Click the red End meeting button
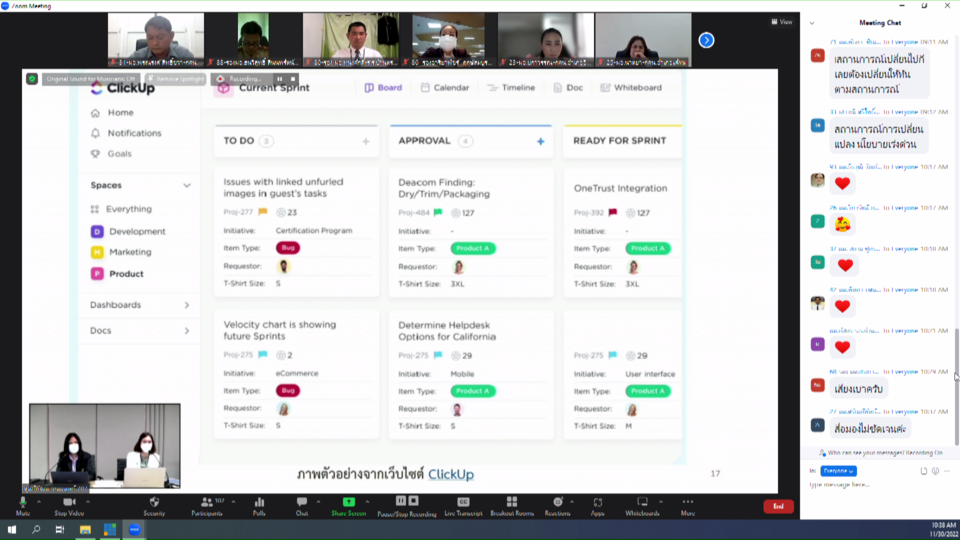This screenshot has width=960, height=540. click(777, 507)
